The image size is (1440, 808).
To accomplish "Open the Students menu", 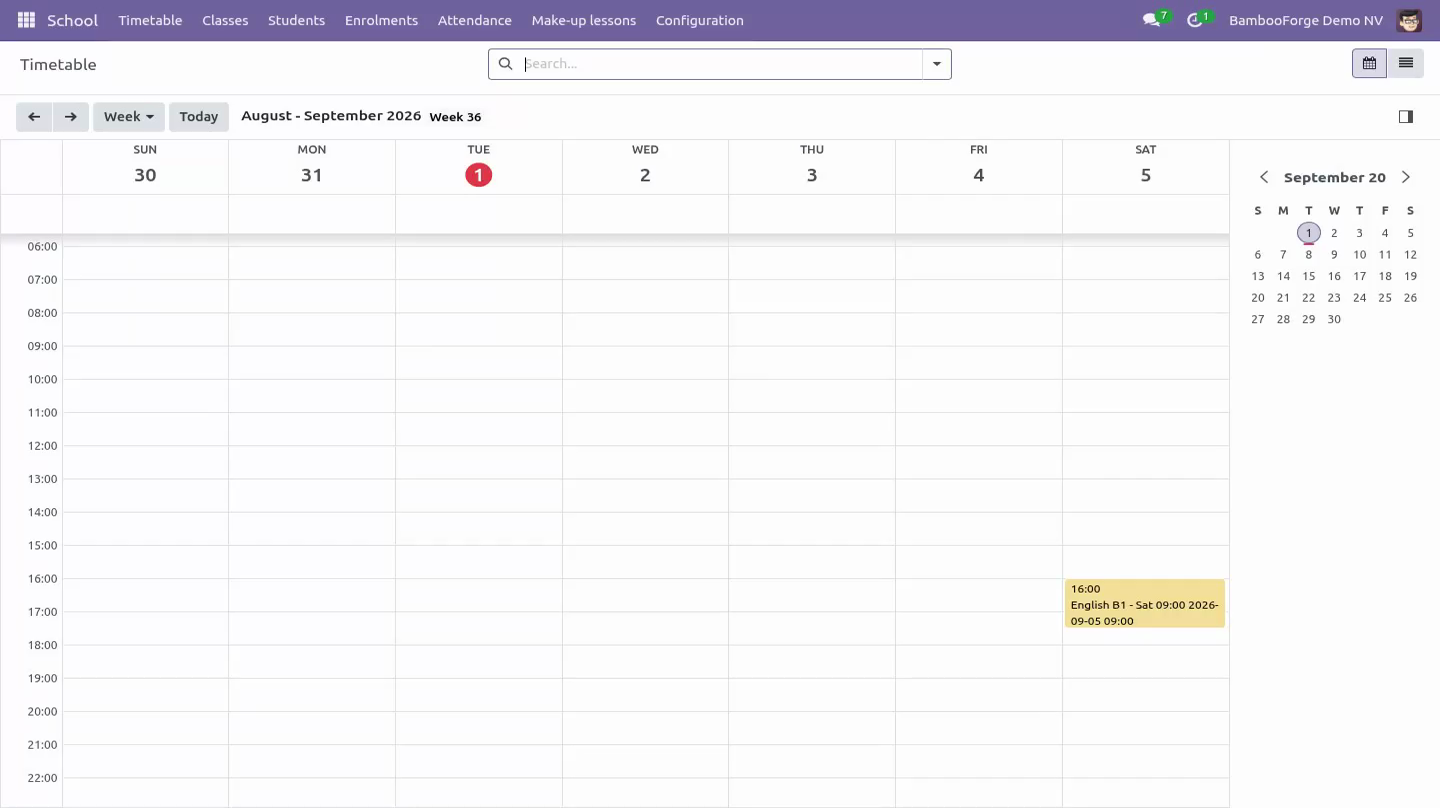I will [x=296, y=20].
